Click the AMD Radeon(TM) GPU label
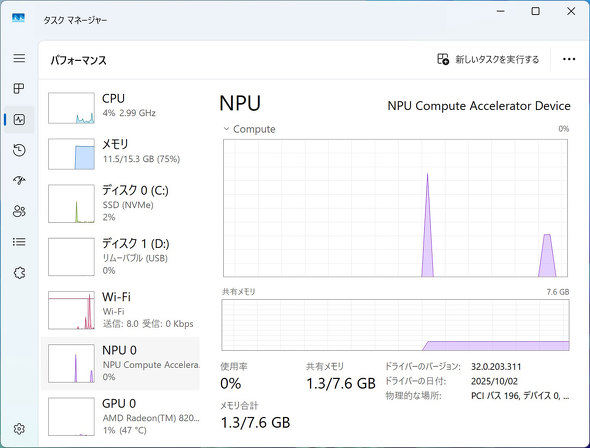The image size is (590, 448). pyautogui.click(x=151, y=418)
